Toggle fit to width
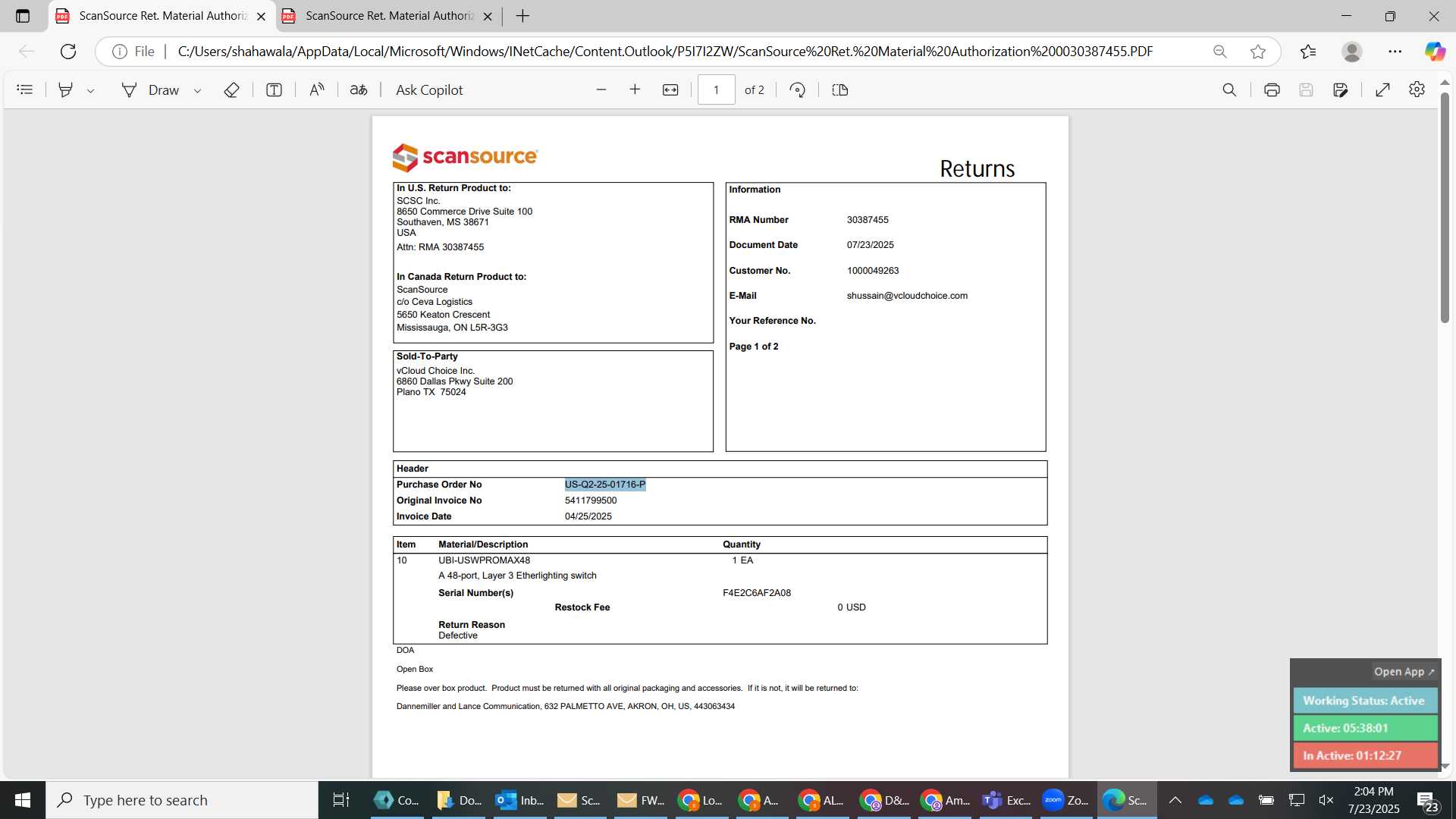1456x819 pixels. 670,89
